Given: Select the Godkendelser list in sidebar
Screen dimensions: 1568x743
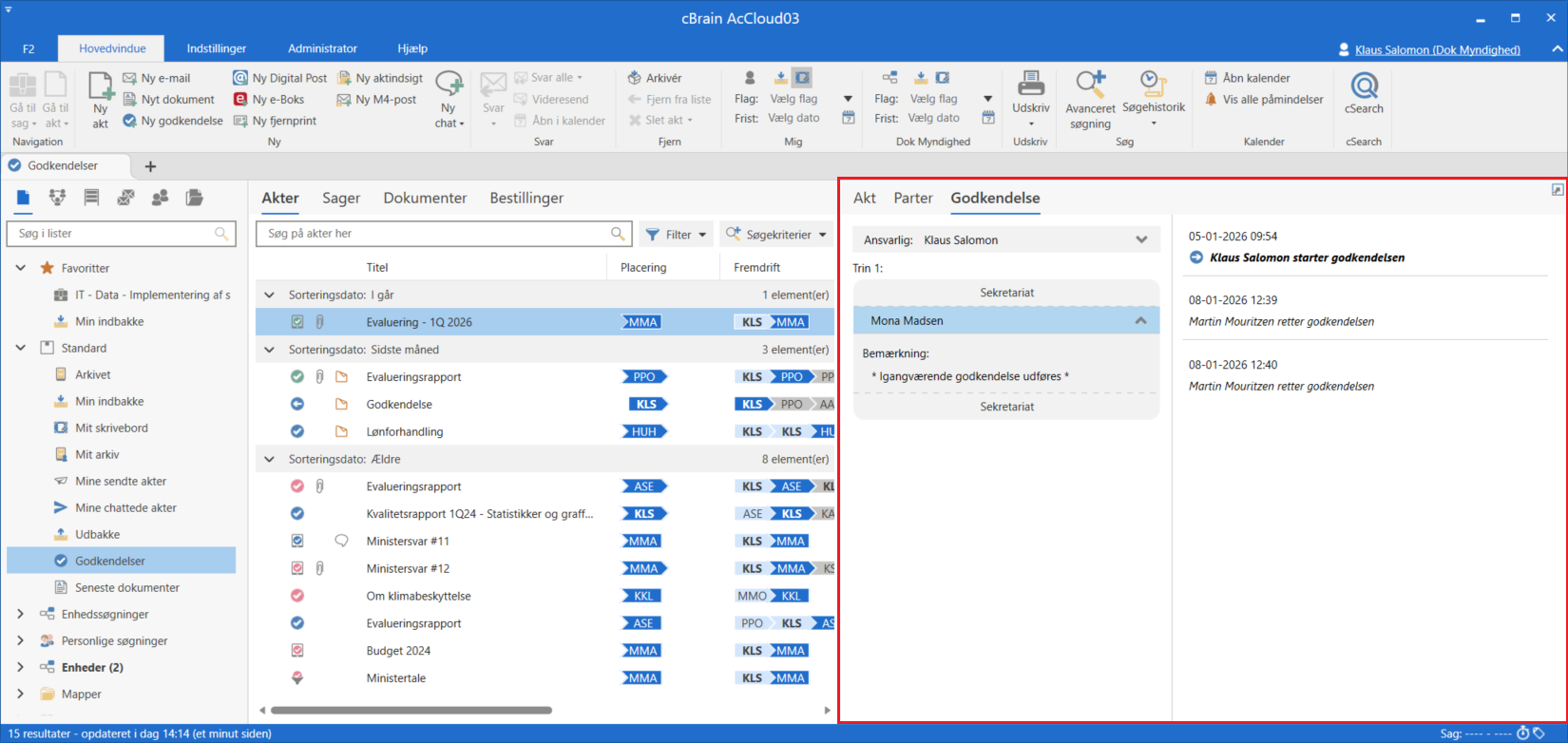Looking at the screenshot, I should pyautogui.click(x=121, y=561).
